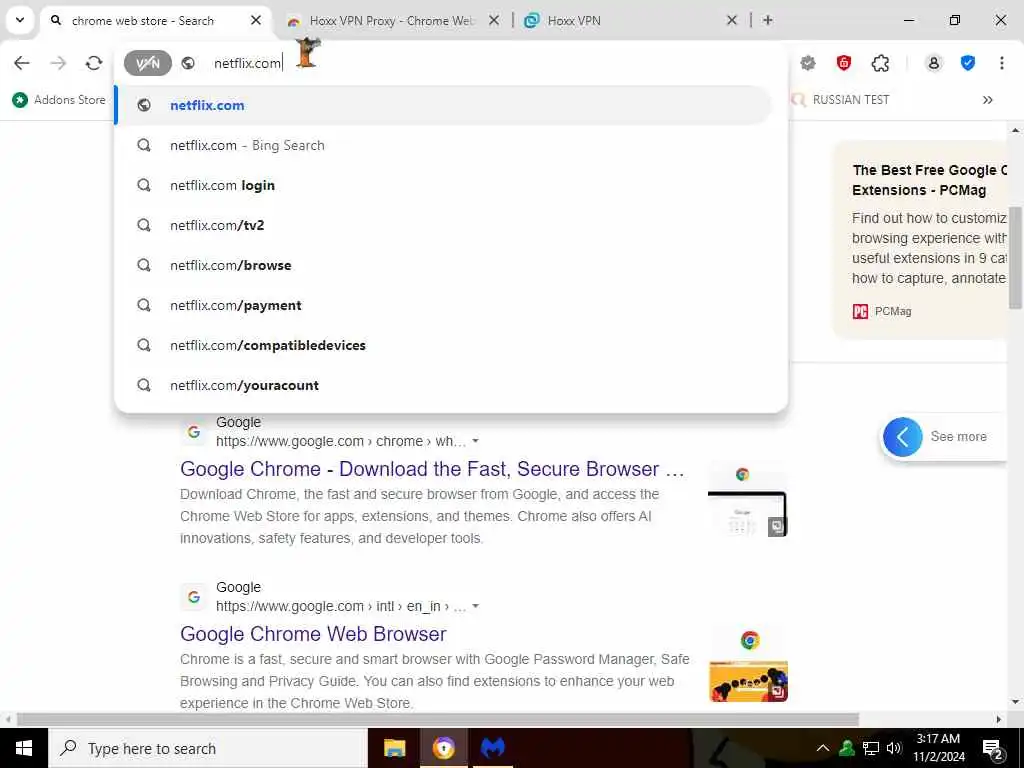Click the horizontal scrollbar thumb
1024x768 pixels.
click(x=438, y=719)
